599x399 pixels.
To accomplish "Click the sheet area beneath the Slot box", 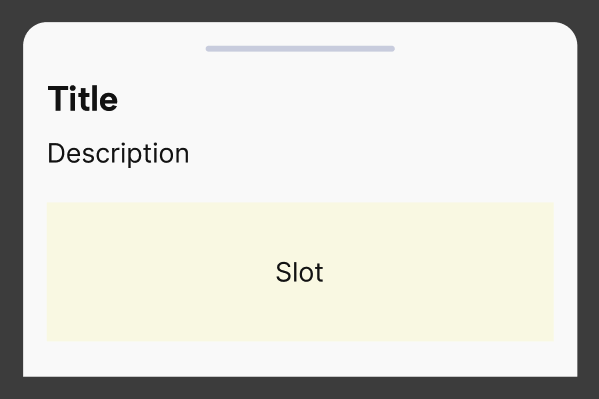I will [x=300, y=359].
